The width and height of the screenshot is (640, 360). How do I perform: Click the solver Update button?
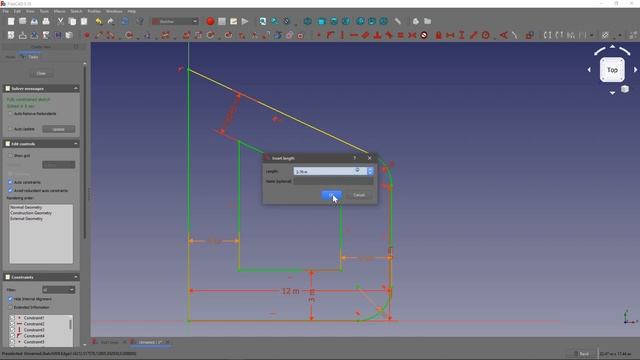tap(59, 129)
